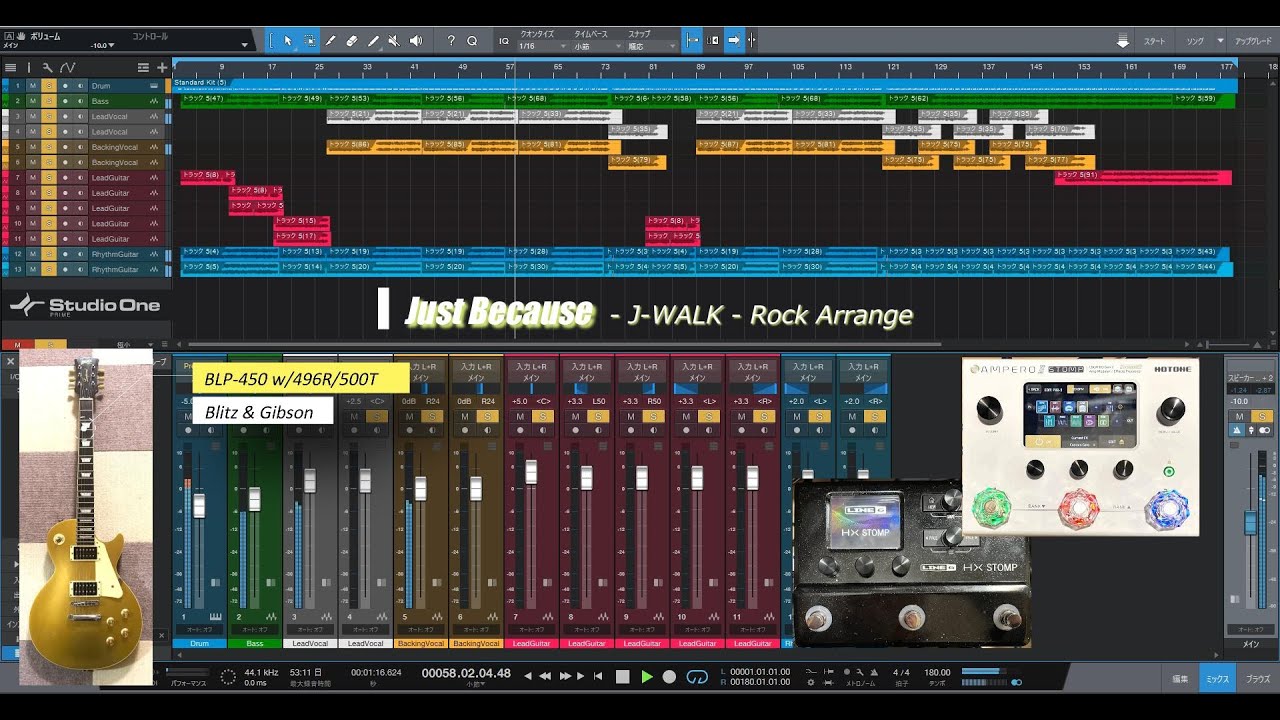Image resolution: width=1280 pixels, height=720 pixels.
Task: Select LeadGuitar clip 5(91)
Action: click(1143, 177)
